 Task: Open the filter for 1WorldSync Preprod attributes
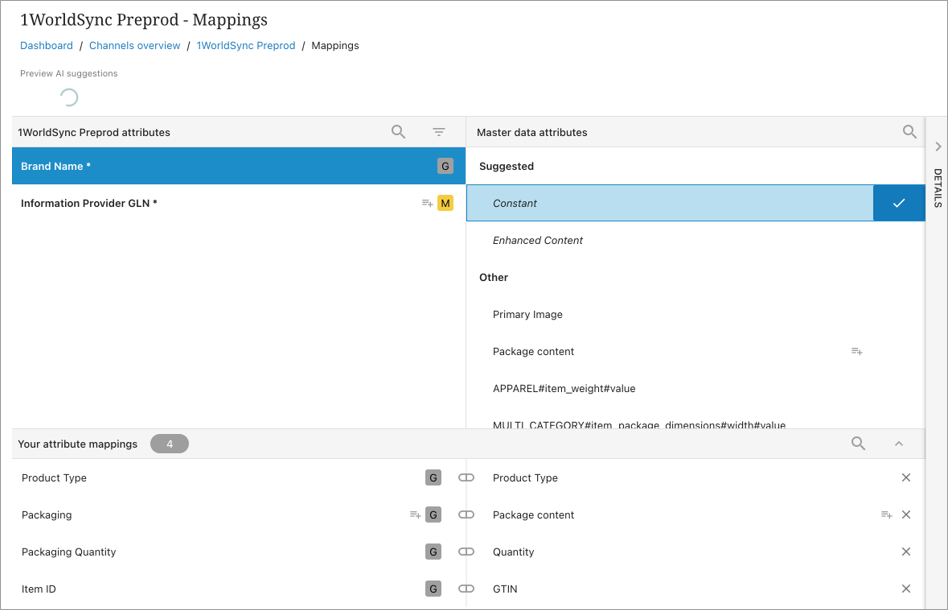click(438, 132)
